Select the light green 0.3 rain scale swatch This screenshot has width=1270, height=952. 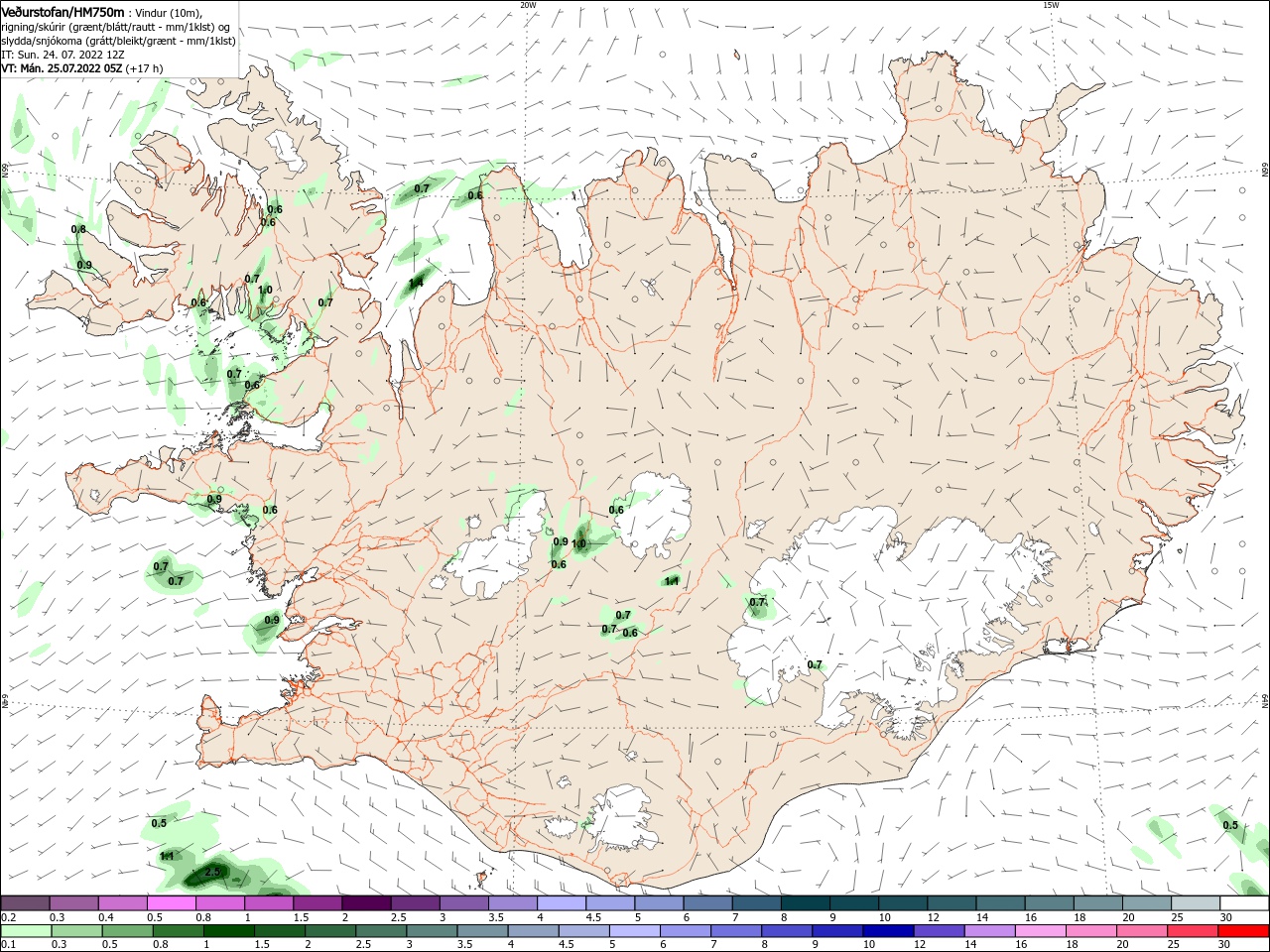click(76, 931)
